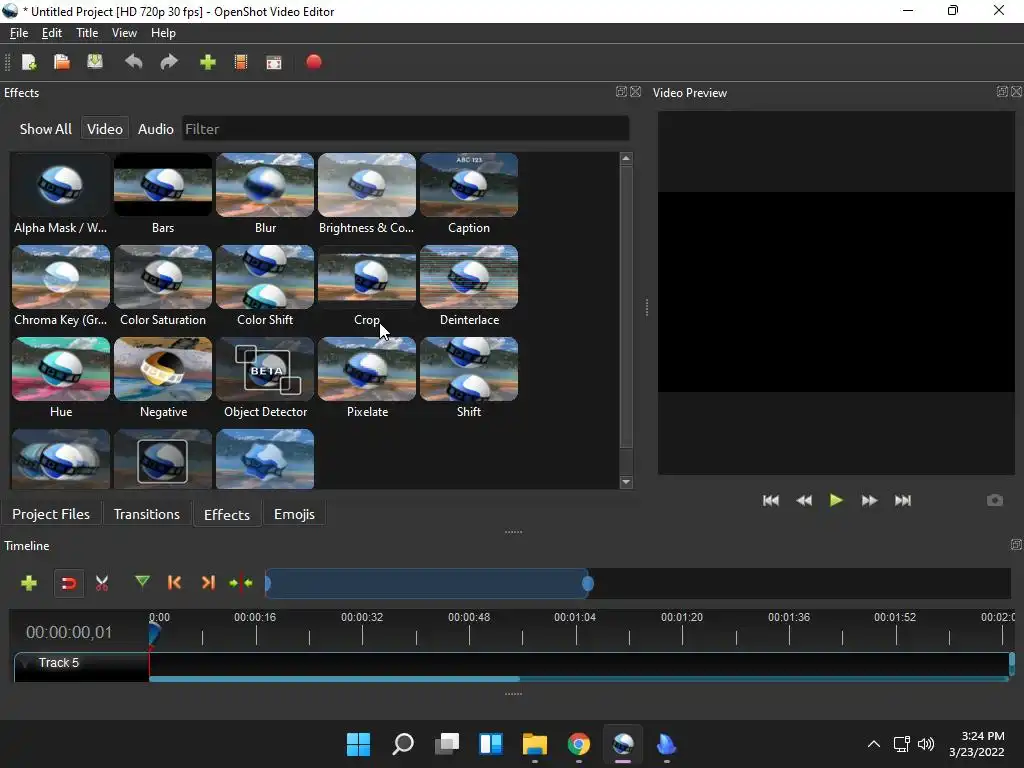Close the Effects panel
1024x768 pixels.
tap(635, 91)
